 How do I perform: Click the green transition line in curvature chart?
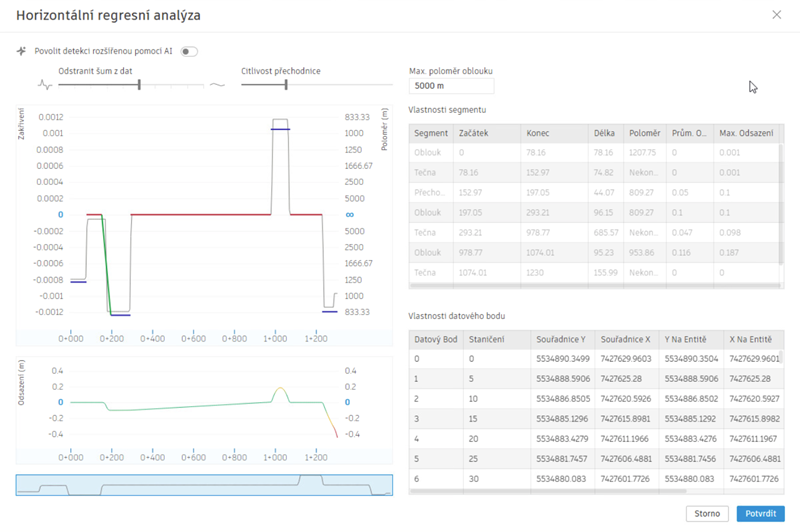pyautogui.click(x=106, y=265)
